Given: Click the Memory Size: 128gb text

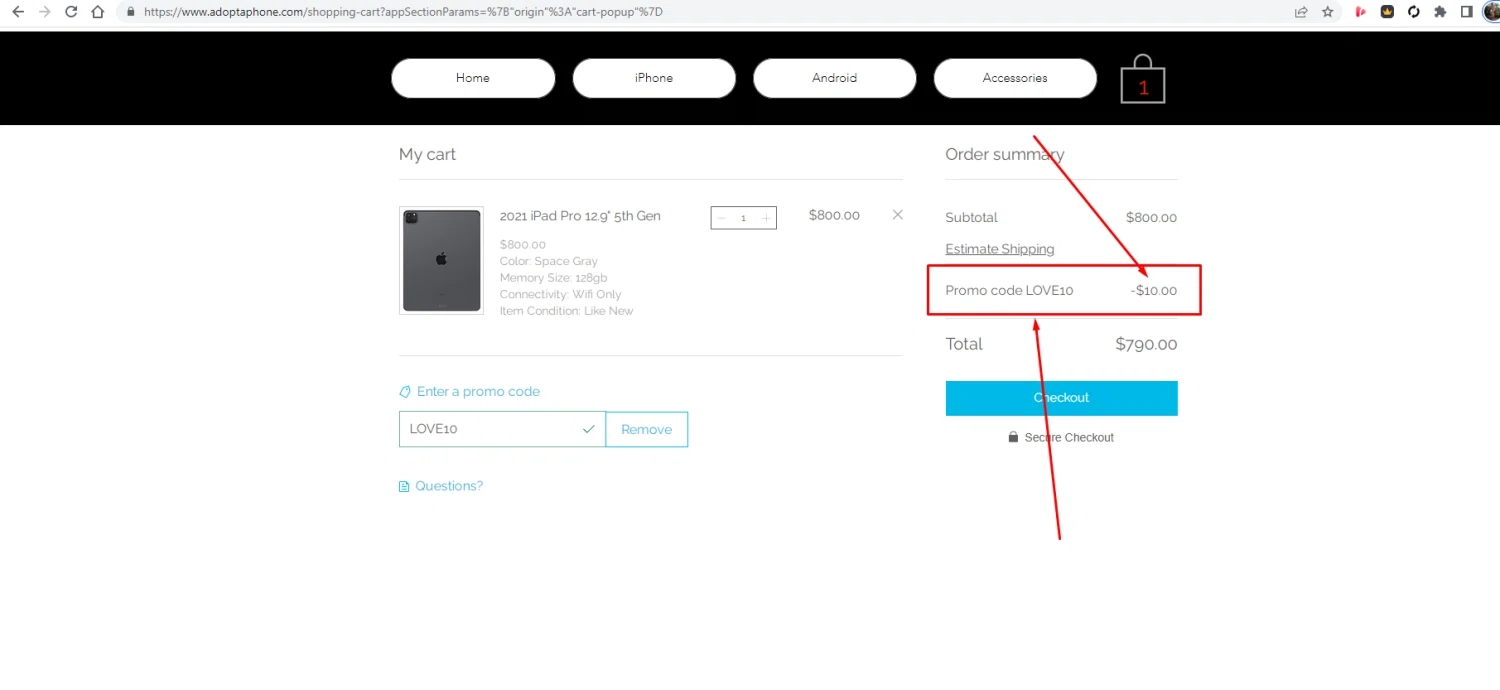Looking at the screenshot, I should coord(554,278).
